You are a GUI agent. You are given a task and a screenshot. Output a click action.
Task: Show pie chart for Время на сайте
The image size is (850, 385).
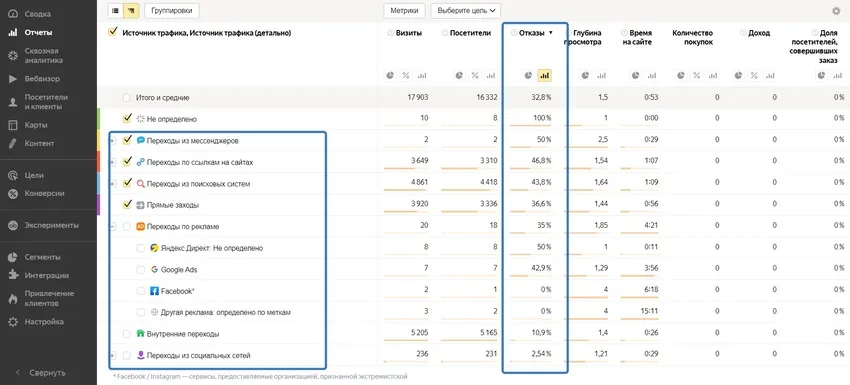point(636,75)
